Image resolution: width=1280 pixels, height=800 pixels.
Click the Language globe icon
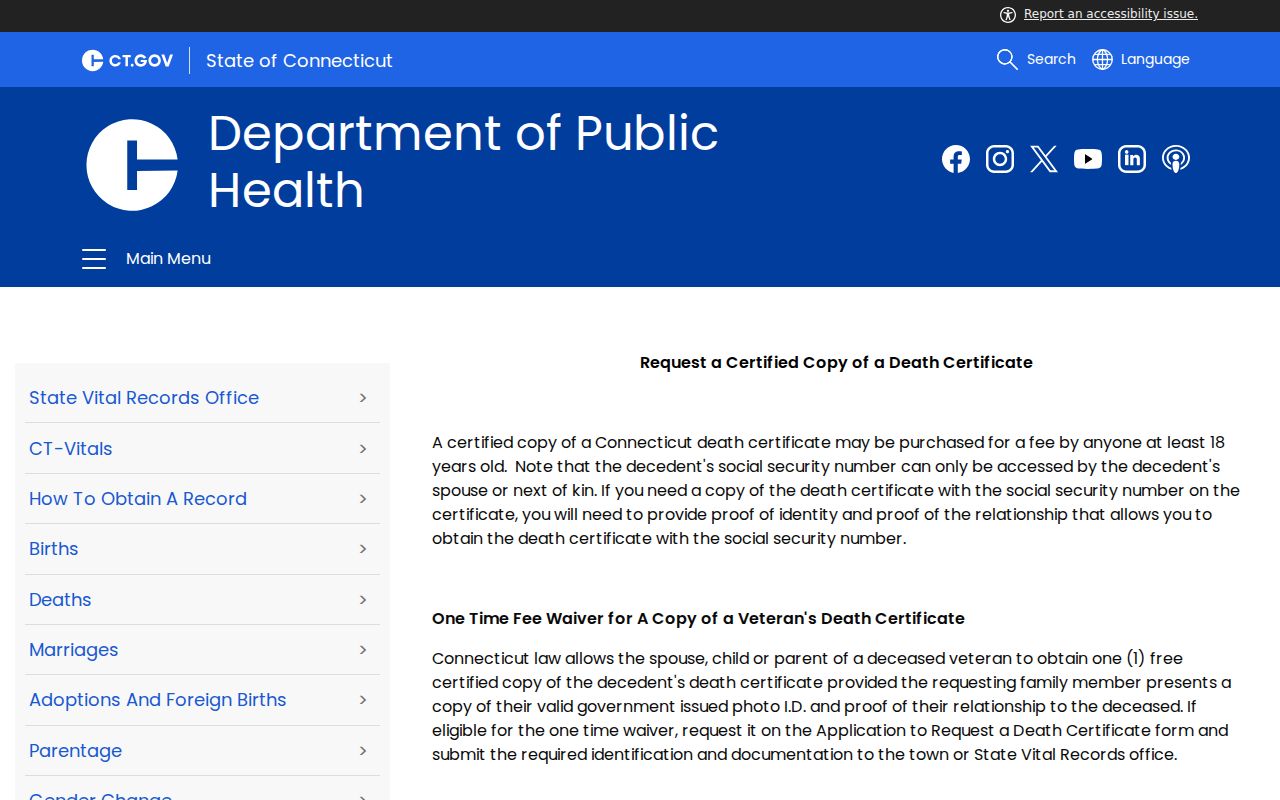pyautogui.click(x=1102, y=59)
